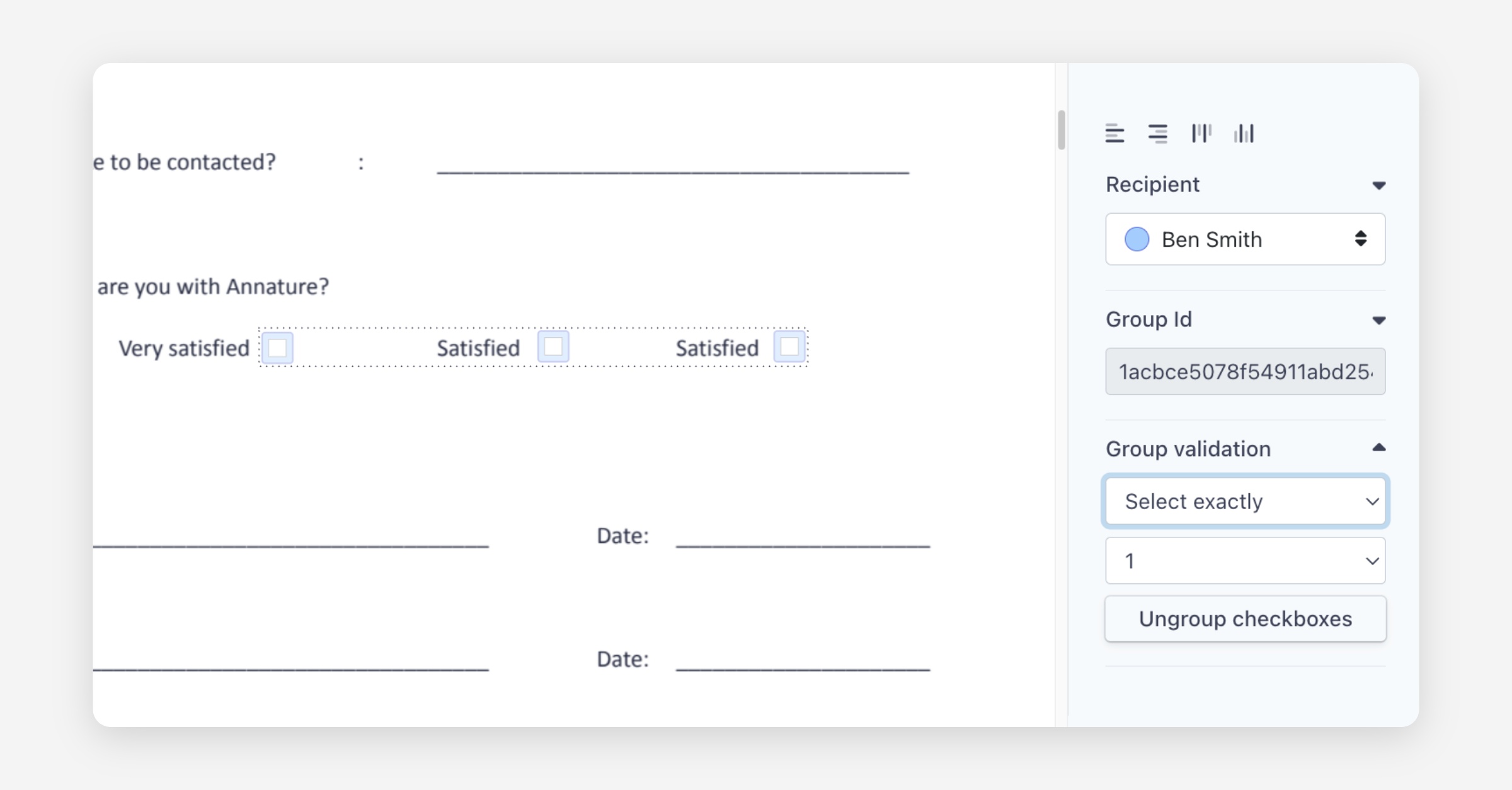Click the document vertical scrollbar
This screenshot has width=1512, height=790.
click(1062, 130)
